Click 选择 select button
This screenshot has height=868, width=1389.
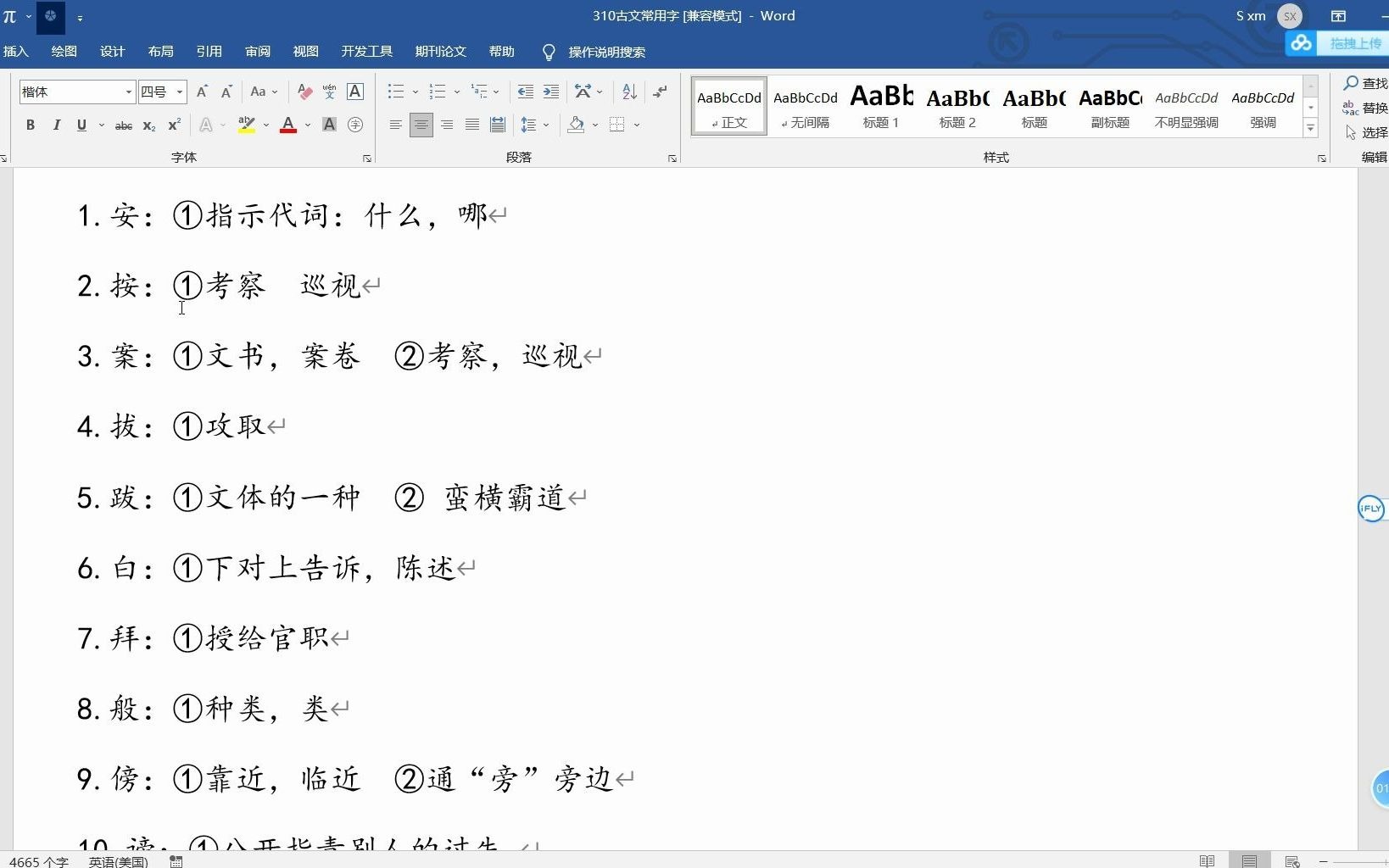click(1366, 132)
